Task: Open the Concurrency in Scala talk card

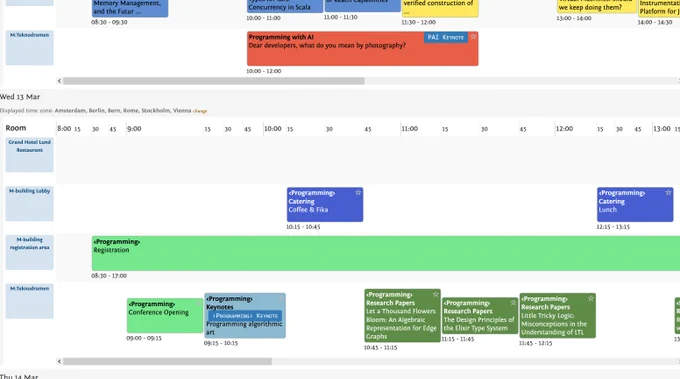Action: coord(285,6)
